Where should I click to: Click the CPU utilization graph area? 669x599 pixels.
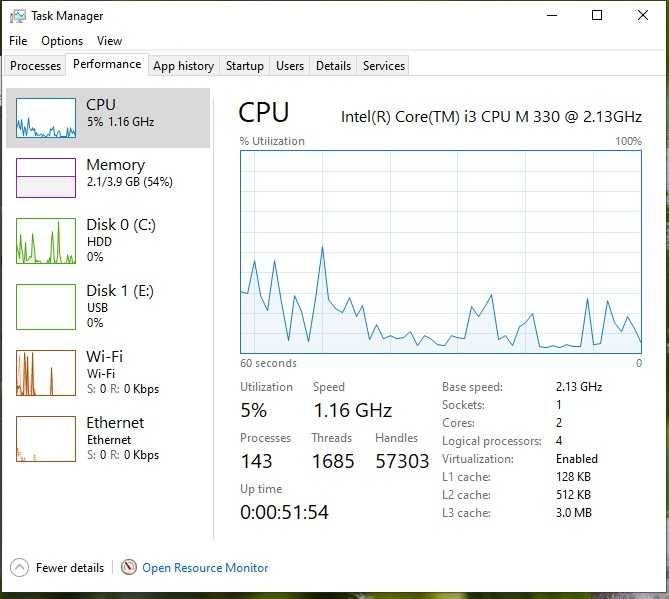pos(441,252)
